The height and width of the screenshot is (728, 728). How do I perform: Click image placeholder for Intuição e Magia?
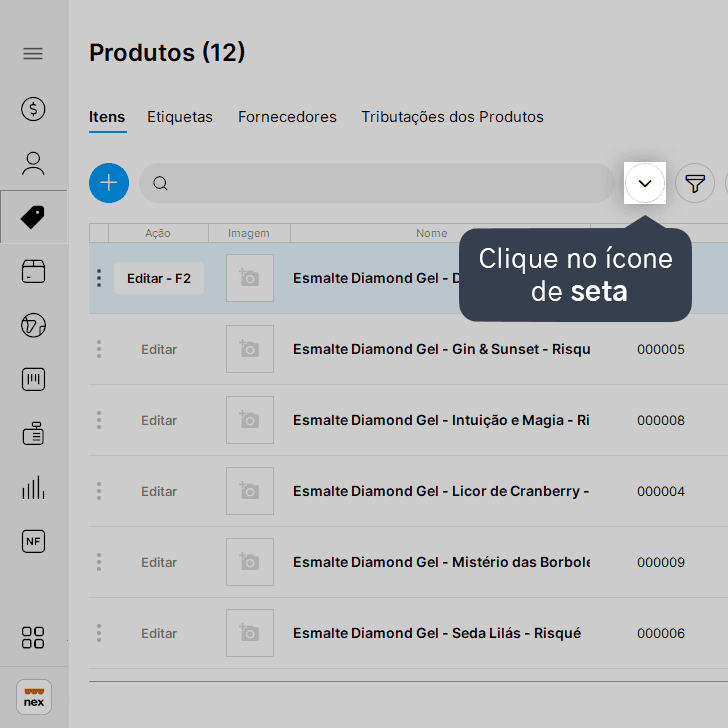[x=250, y=420]
